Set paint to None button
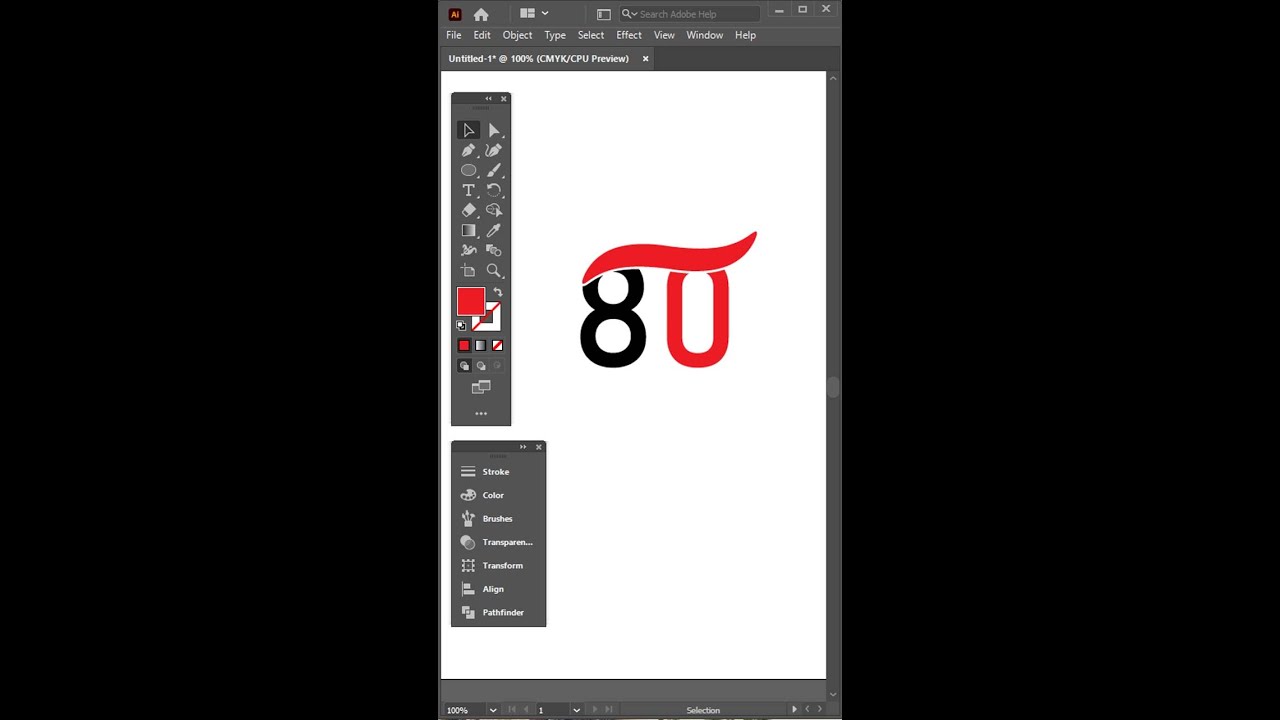 497,345
